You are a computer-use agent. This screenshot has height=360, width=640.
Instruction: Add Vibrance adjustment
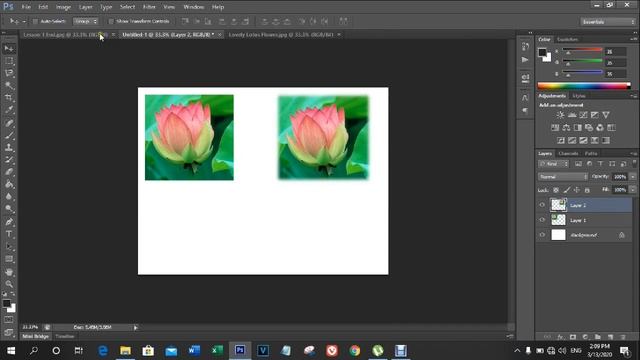[x=606, y=115]
